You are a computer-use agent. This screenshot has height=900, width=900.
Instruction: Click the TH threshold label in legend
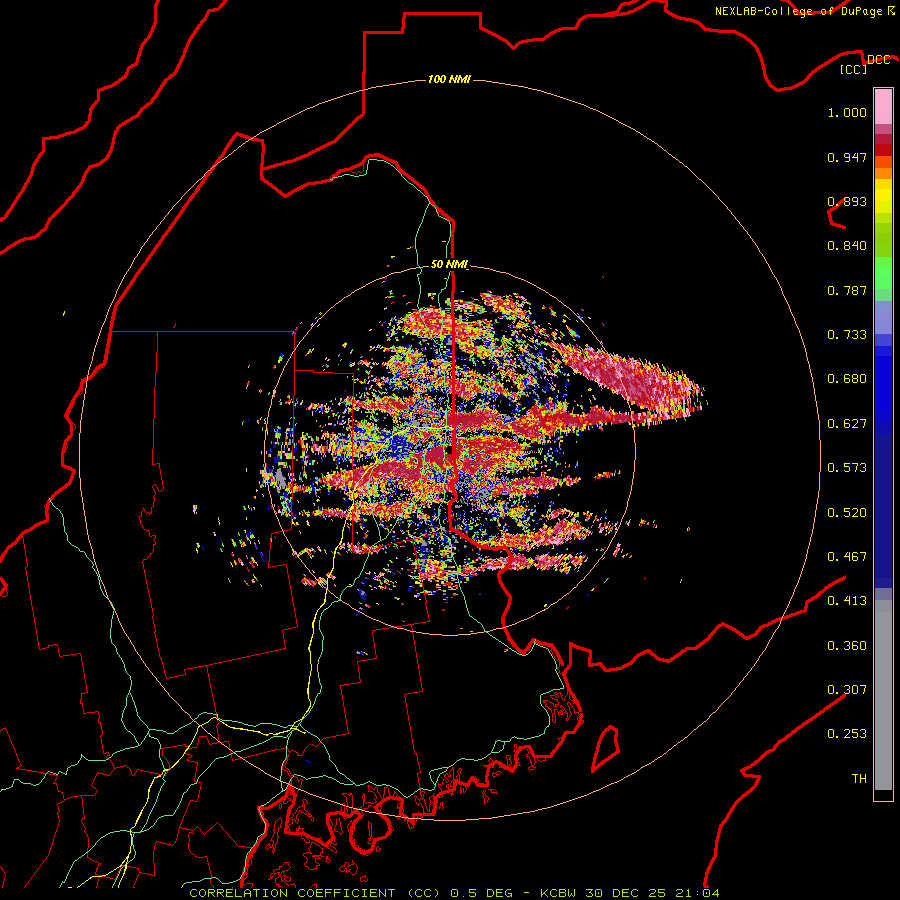pos(859,778)
